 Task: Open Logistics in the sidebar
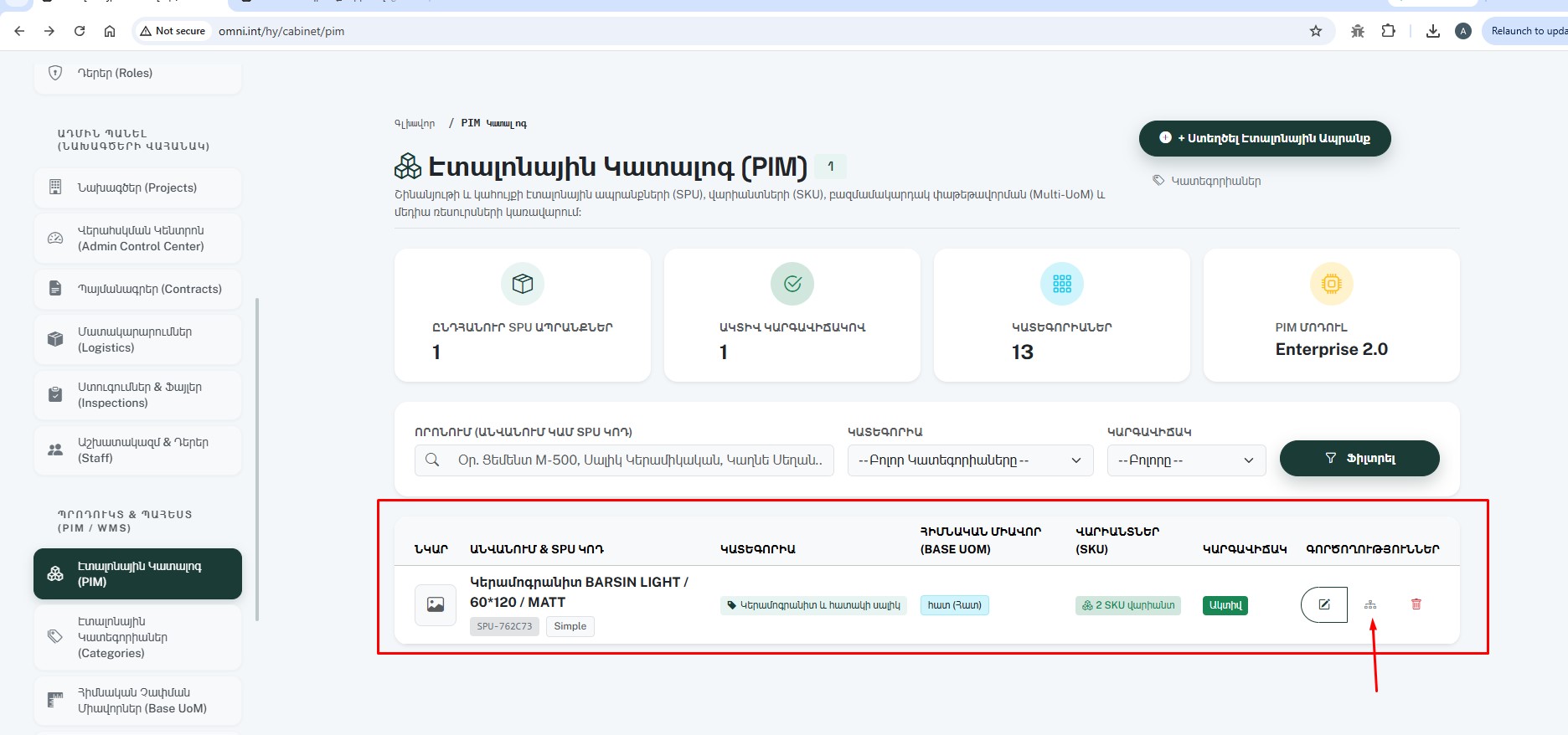138,340
